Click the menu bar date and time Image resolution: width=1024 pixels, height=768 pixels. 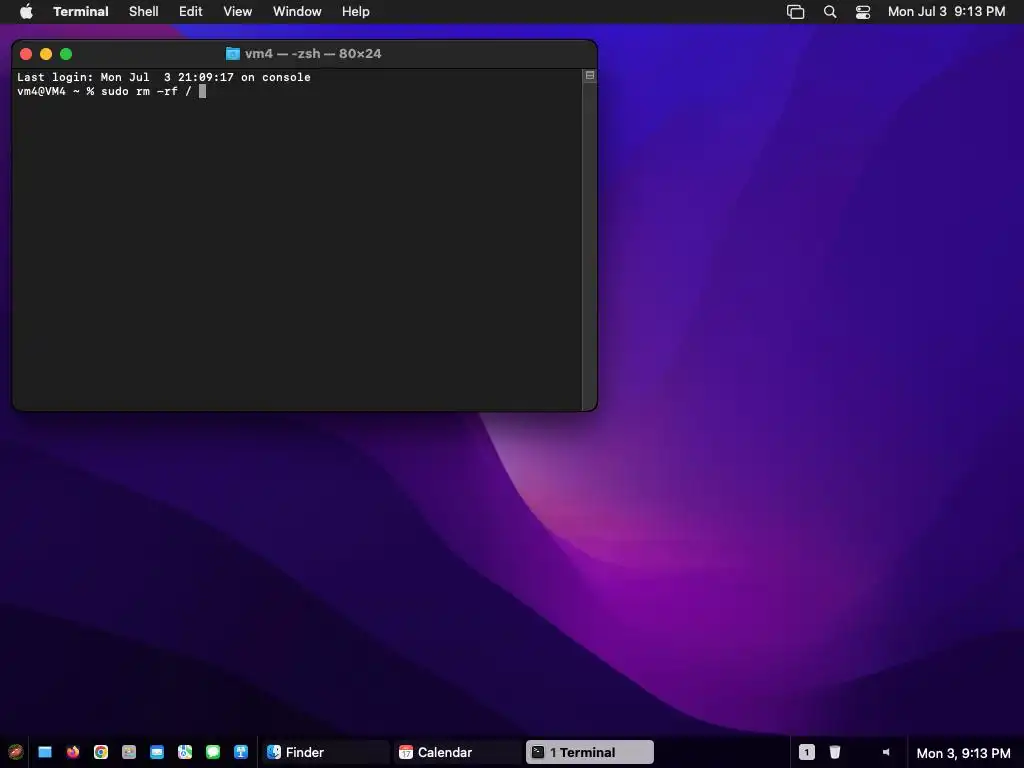click(946, 12)
